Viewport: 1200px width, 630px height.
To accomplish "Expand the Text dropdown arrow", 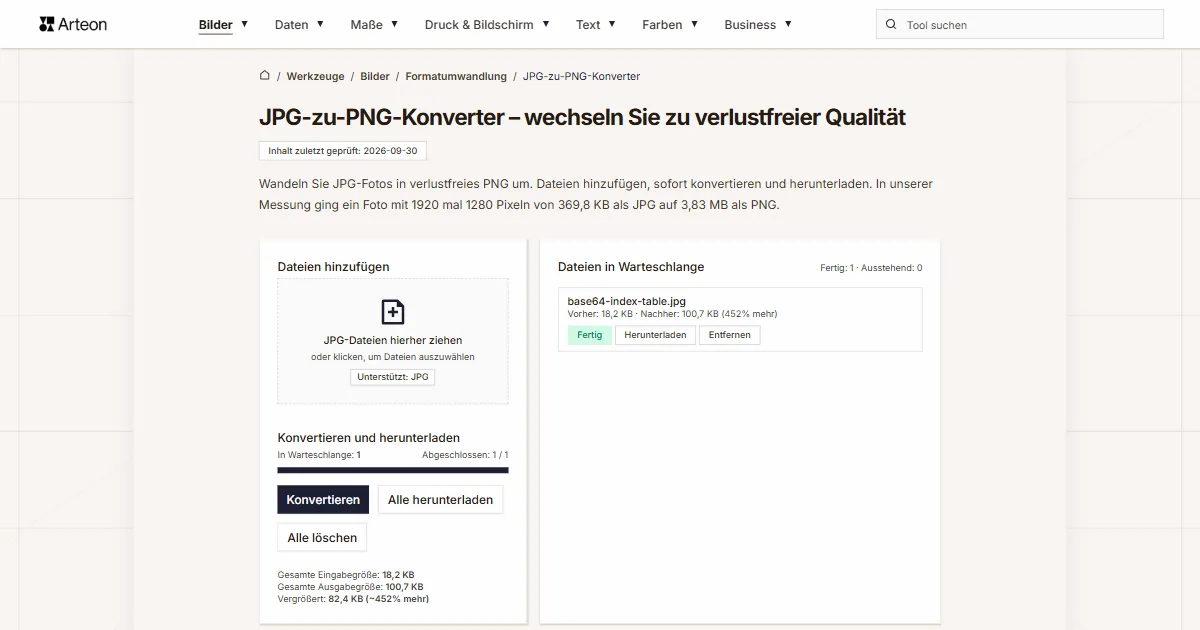I will click(x=612, y=24).
